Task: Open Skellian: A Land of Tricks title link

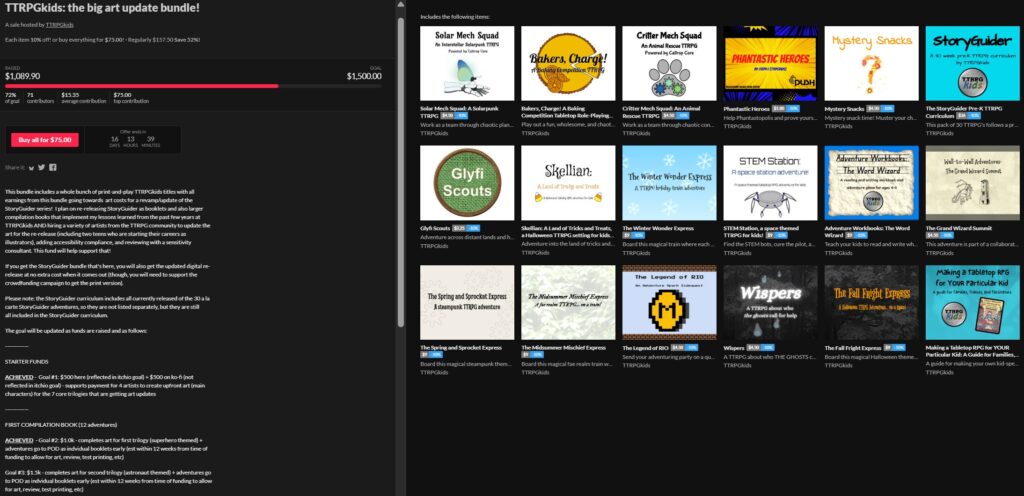Action: click(x=567, y=232)
